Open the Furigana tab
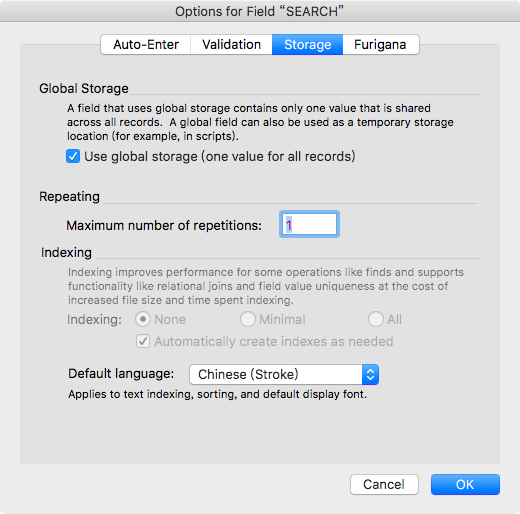520x514 pixels. [380, 45]
